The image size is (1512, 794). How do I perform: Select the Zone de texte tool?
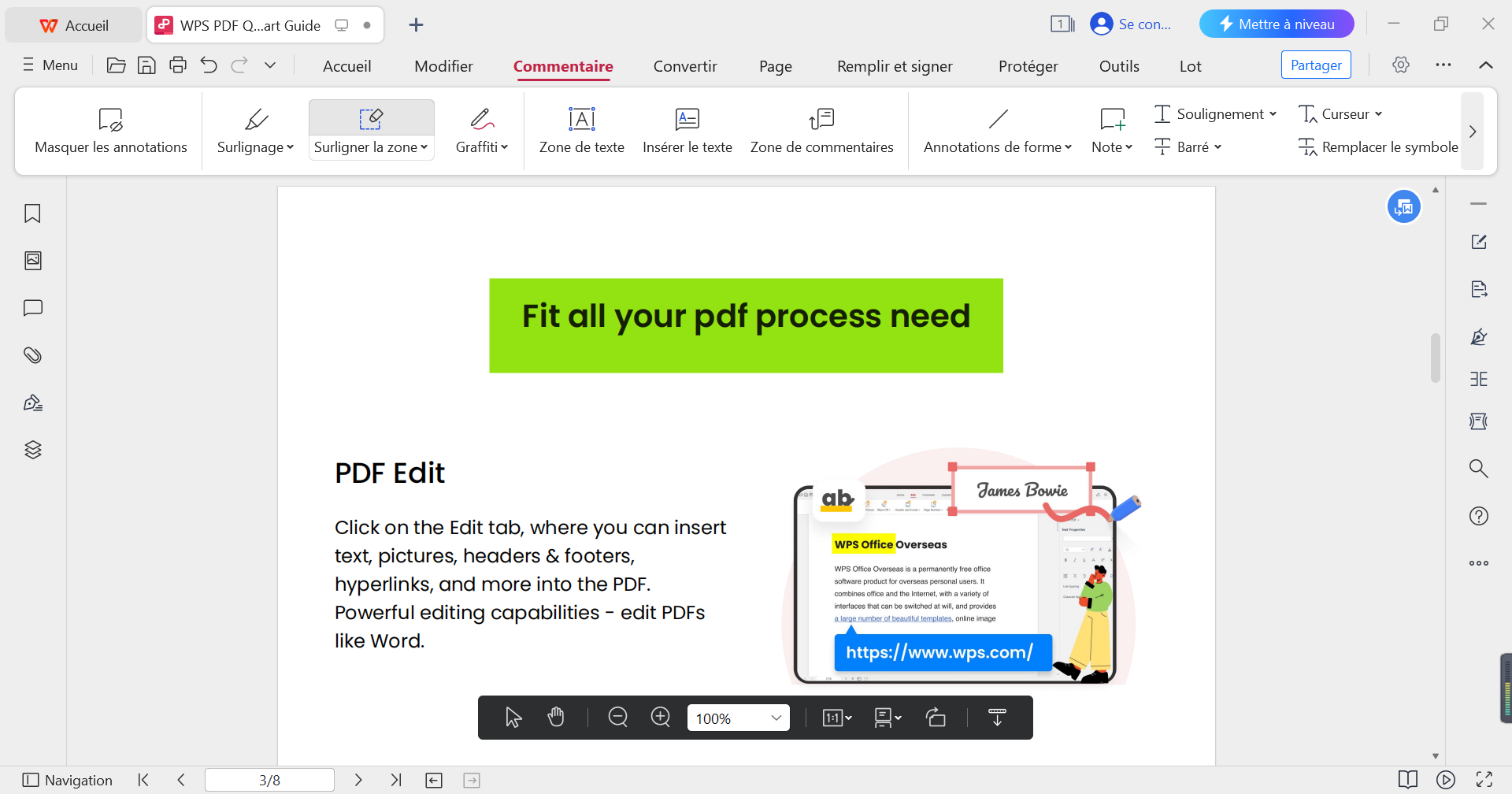click(x=582, y=131)
